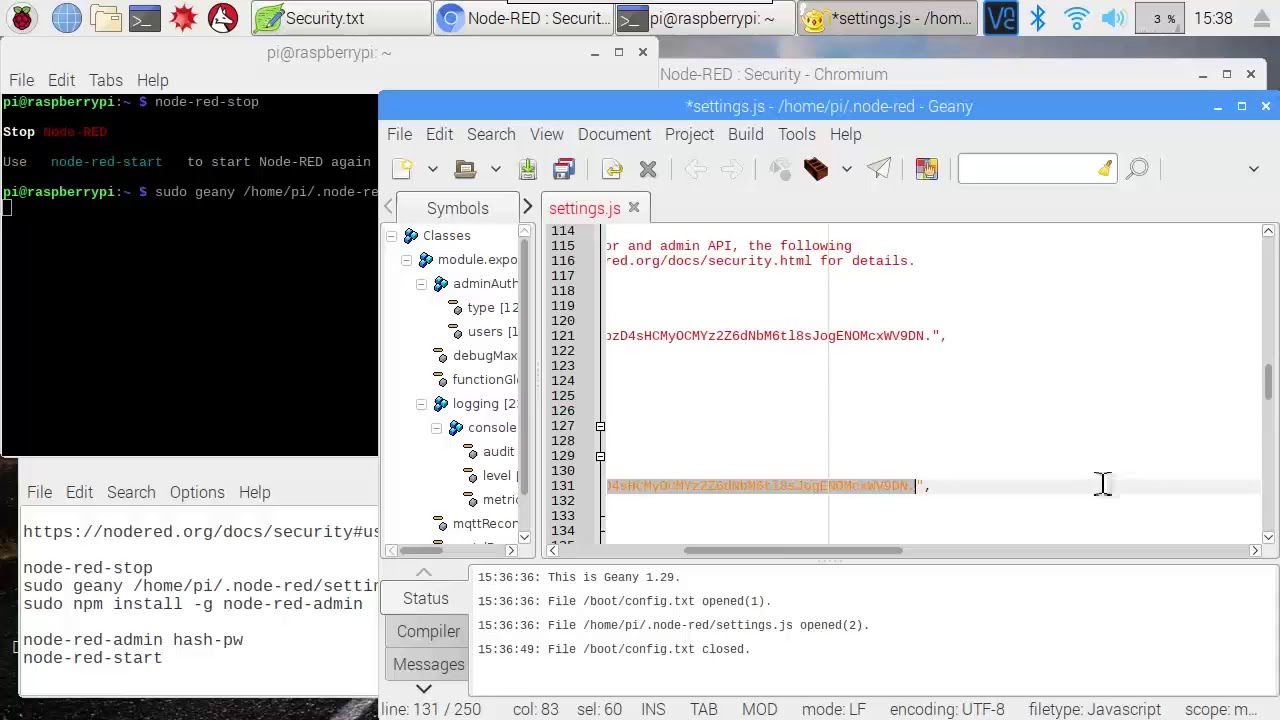Select the users symbol entry
Viewport: 1280px width, 720px height.
(492, 332)
